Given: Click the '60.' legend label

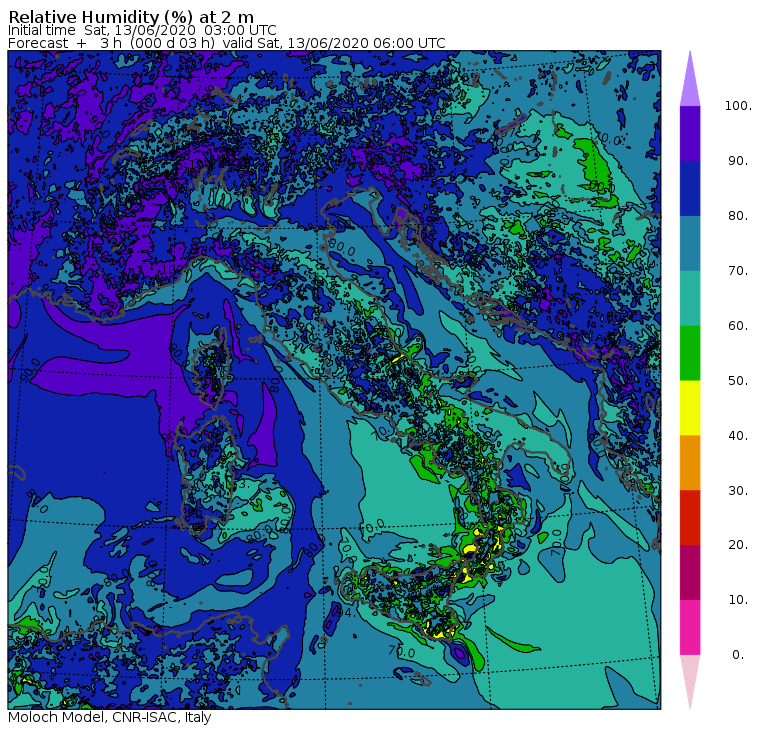Looking at the screenshot, I should [x=738, y=326].
